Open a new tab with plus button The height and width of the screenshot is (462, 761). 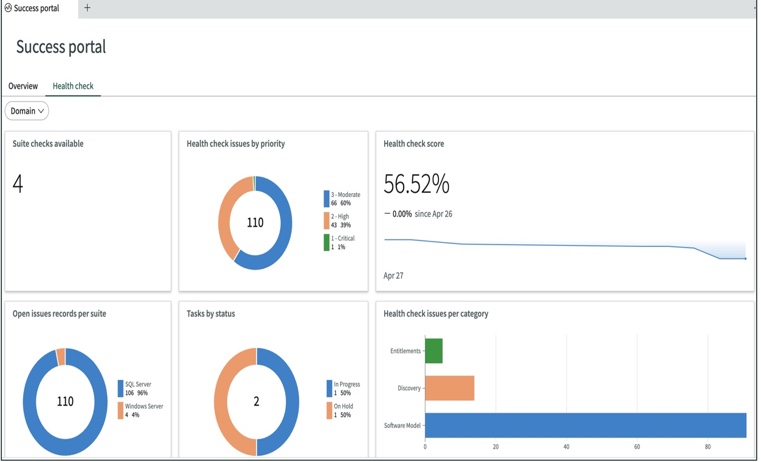click(x=87, y=8)
